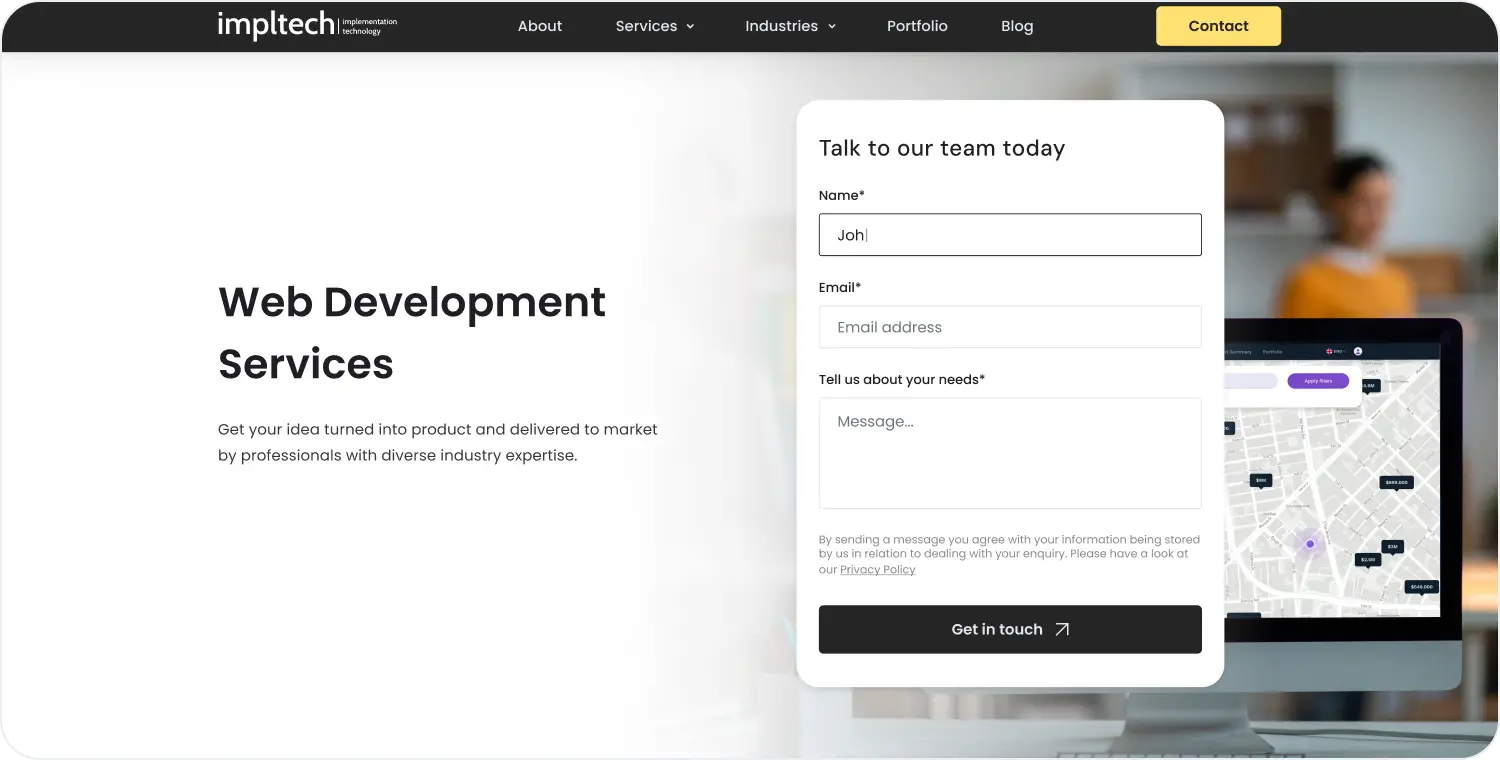Go to the Portfolio page in navbar
The image size is (1500, 760).
[x=916, y=26]
